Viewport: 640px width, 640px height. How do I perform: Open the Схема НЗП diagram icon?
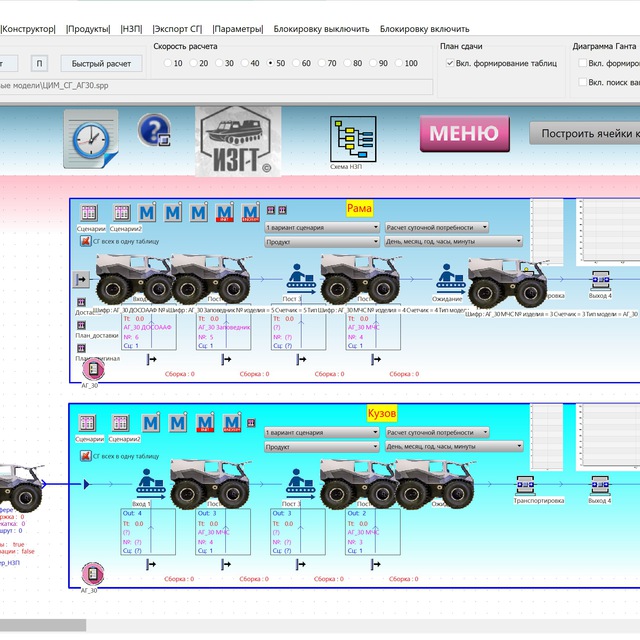(353, 139)
